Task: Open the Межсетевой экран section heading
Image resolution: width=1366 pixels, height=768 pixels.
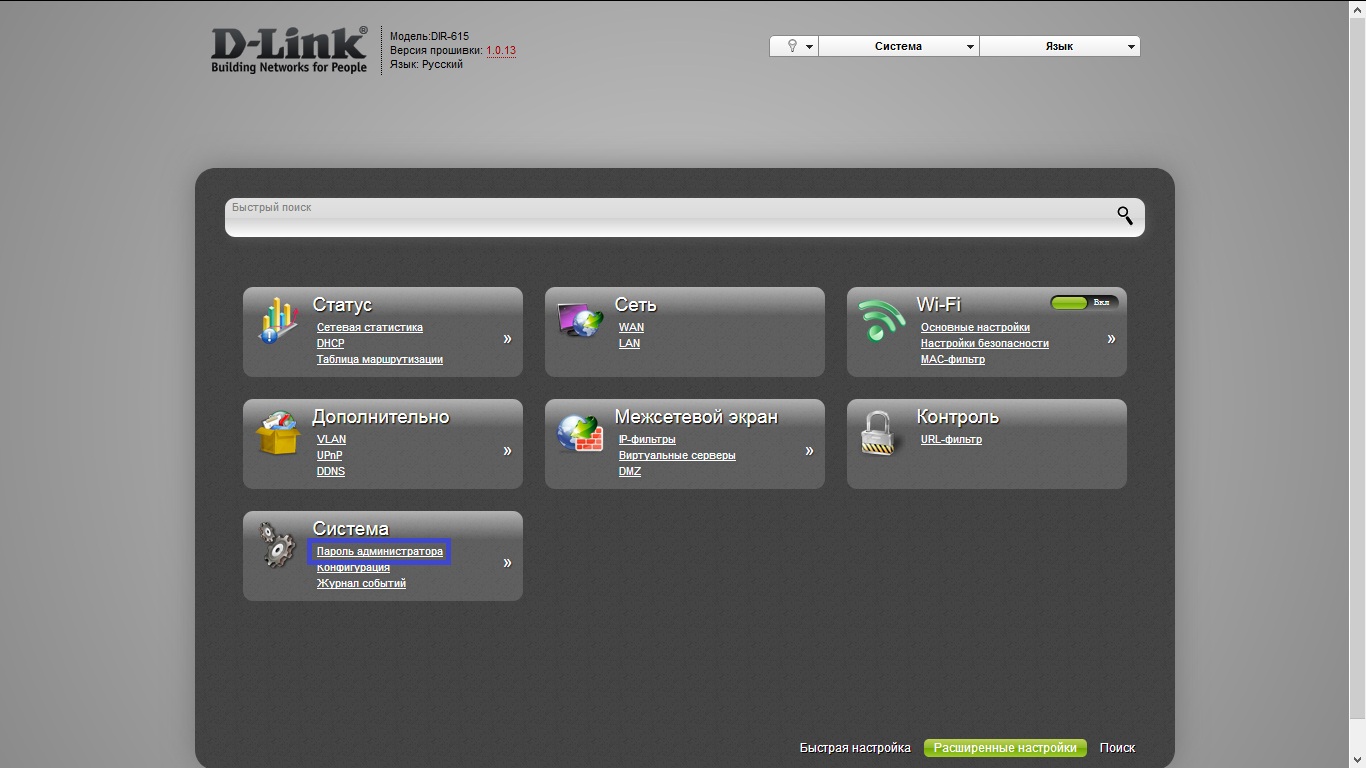Action: click(x=696, y=417)
